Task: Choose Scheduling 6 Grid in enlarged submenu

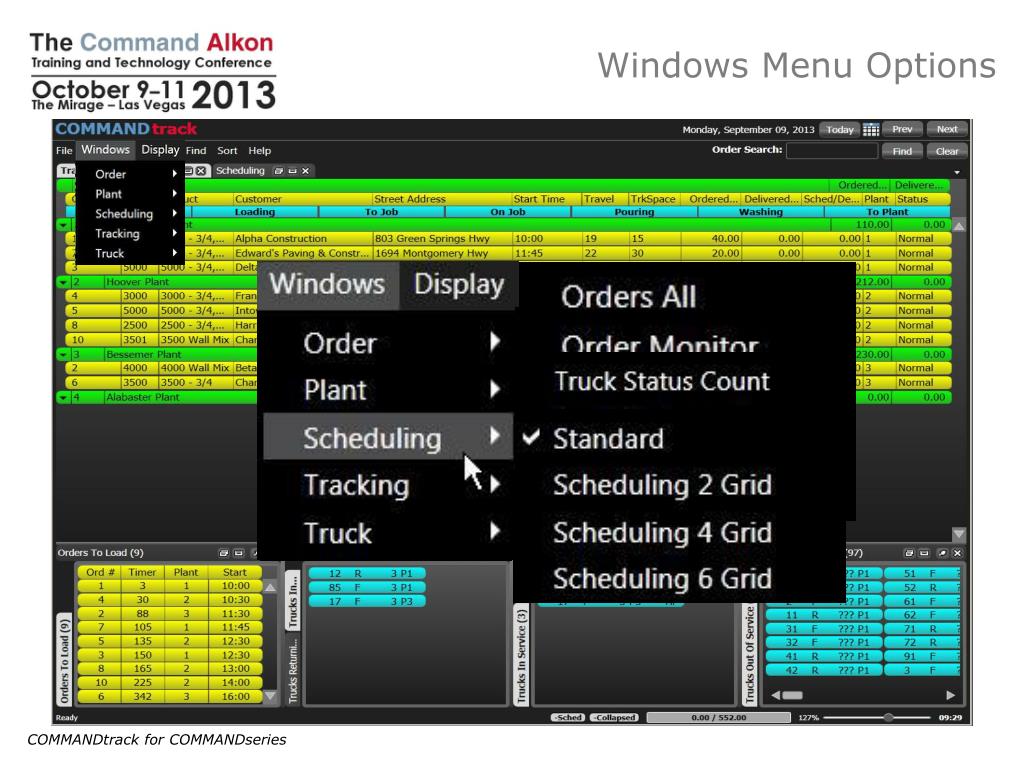Action: click(662, 579)
